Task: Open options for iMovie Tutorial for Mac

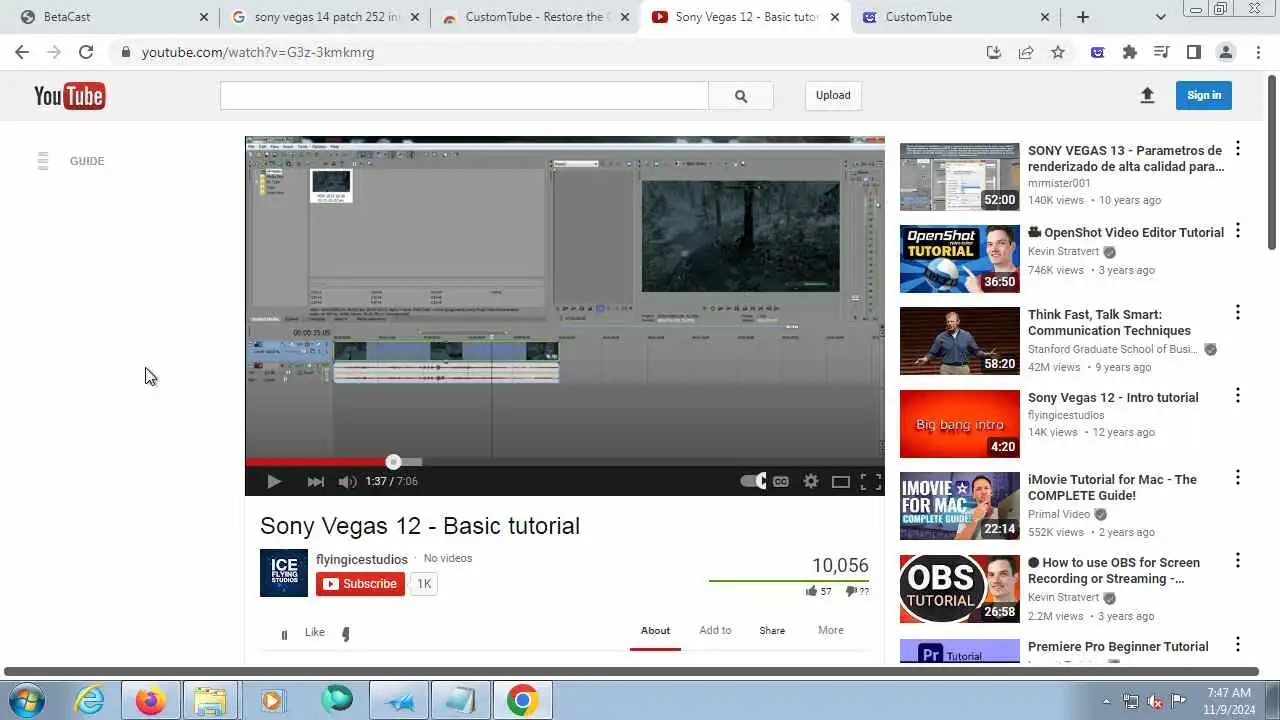Action: (x=1238, y=477)
